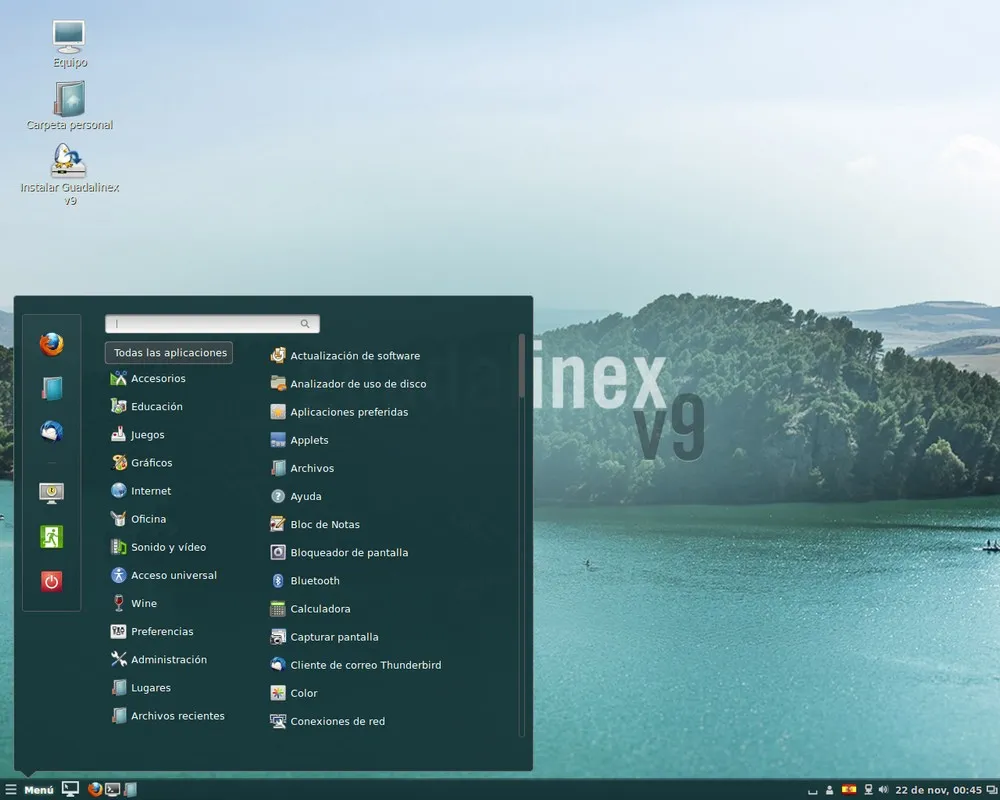Viewport: 1000px width, 800px height.
Task: Open a terminal from the taskbar
Action: pyautogui.click(x=113, y=789)
